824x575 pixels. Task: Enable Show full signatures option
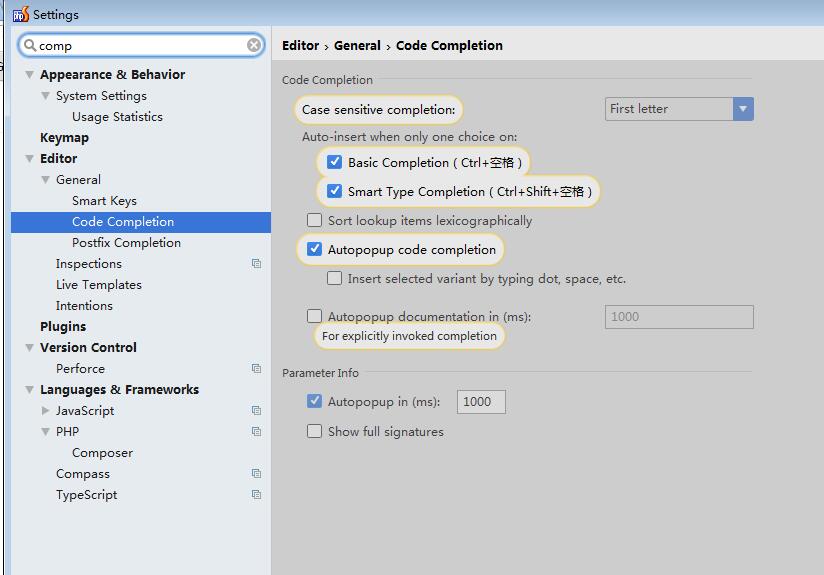314,431
